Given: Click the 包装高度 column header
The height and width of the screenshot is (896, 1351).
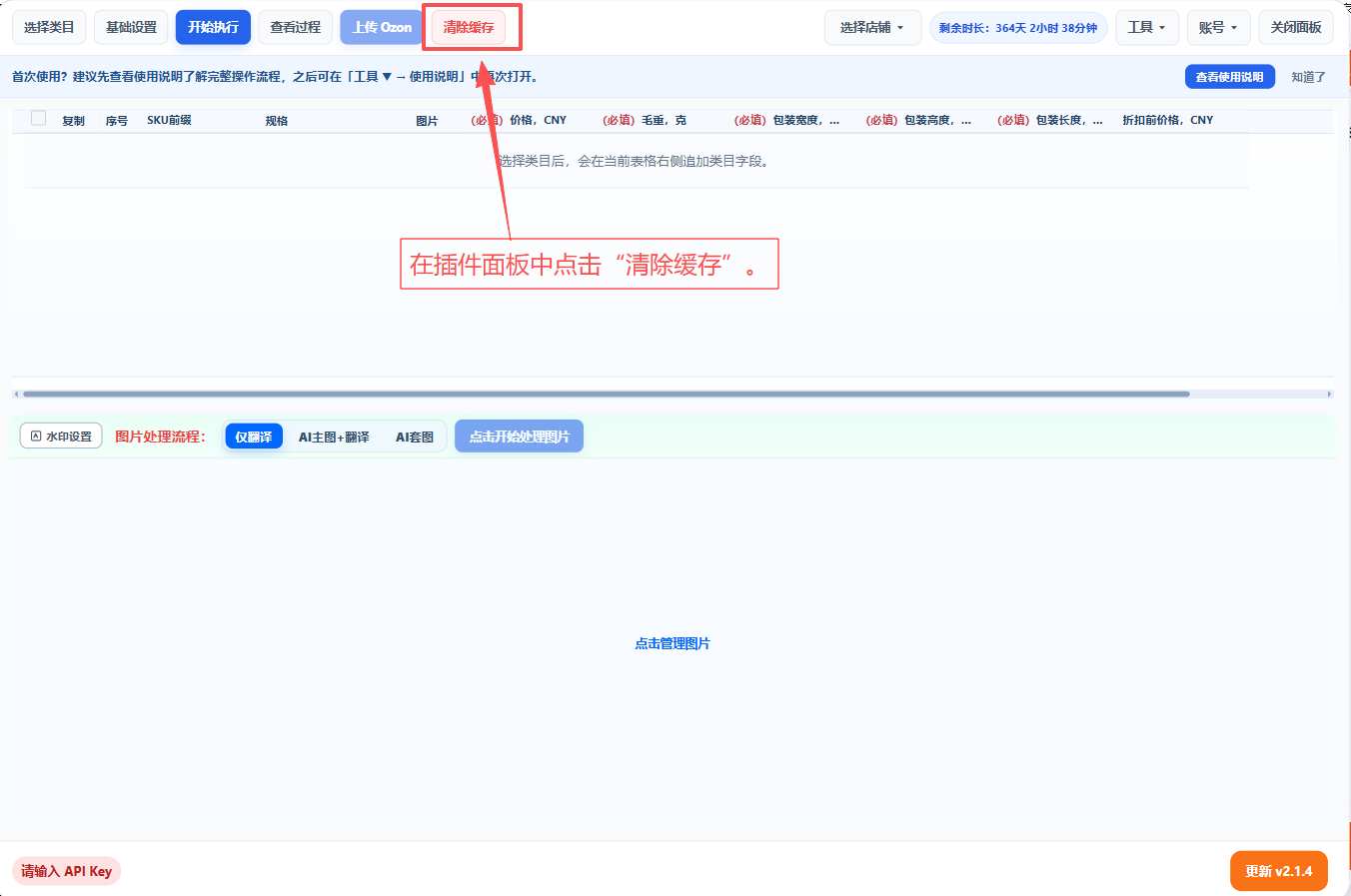Looking at the screenshot, I should pyautogui.click(x=918, y=120).
